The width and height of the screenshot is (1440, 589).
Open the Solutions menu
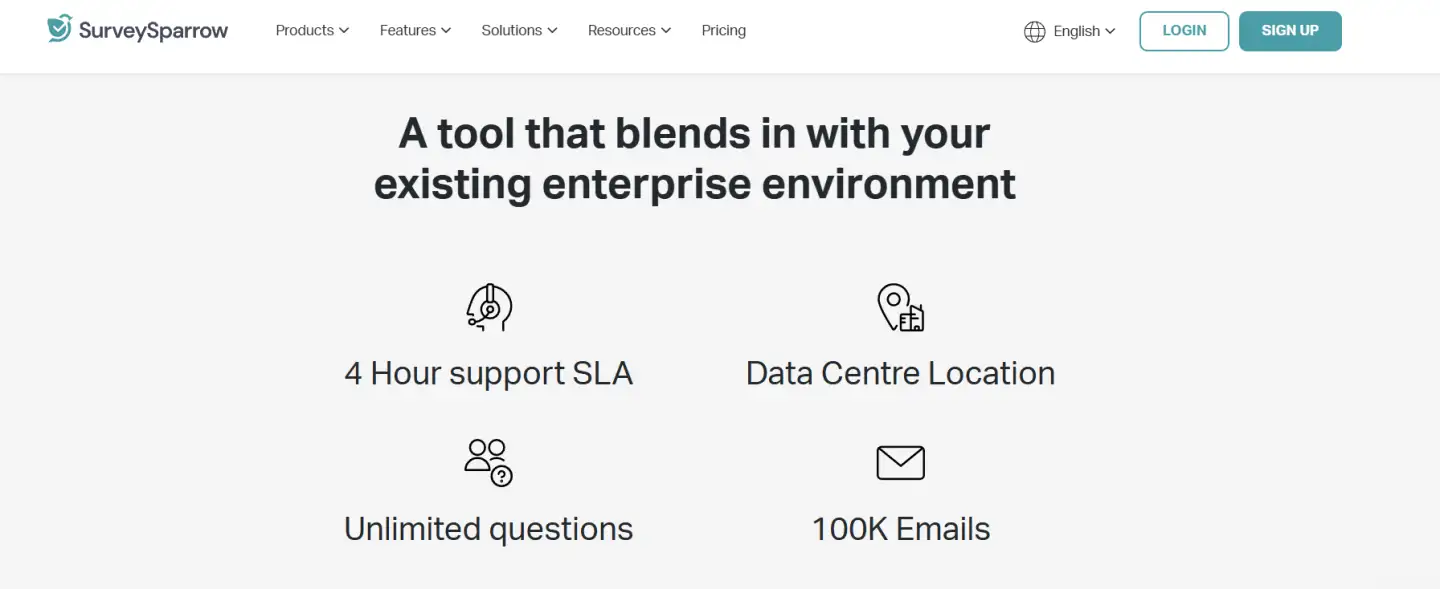click(x=519, y=30)
